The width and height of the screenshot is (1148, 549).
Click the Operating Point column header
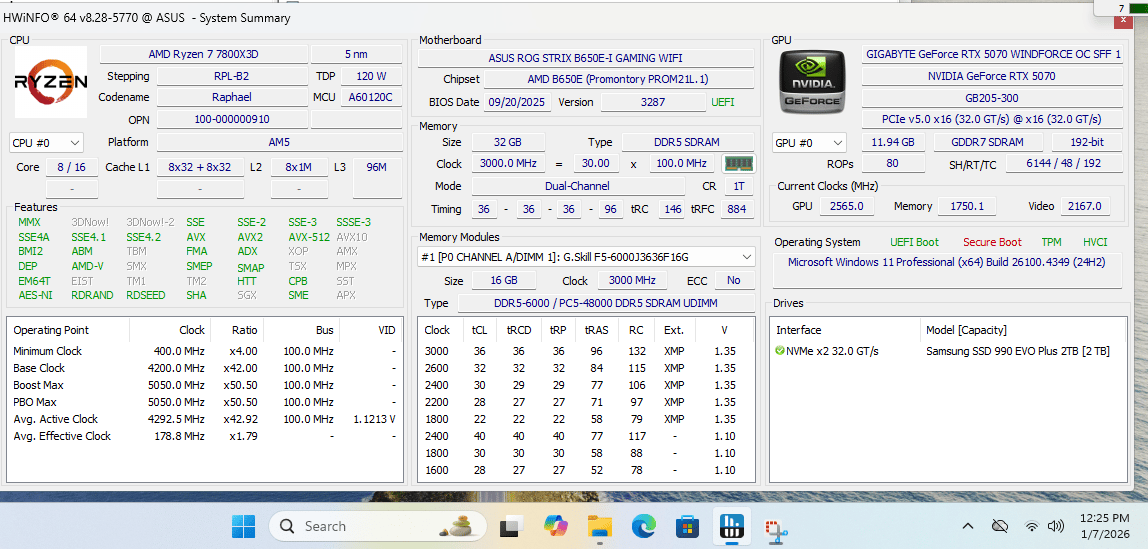click(x=69, y=330)
